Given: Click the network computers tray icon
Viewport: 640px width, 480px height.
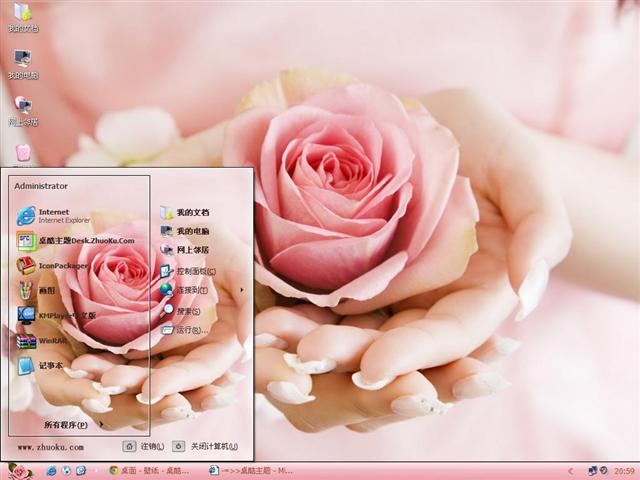Looking at the screenshot, I should [x=593, y=471].
